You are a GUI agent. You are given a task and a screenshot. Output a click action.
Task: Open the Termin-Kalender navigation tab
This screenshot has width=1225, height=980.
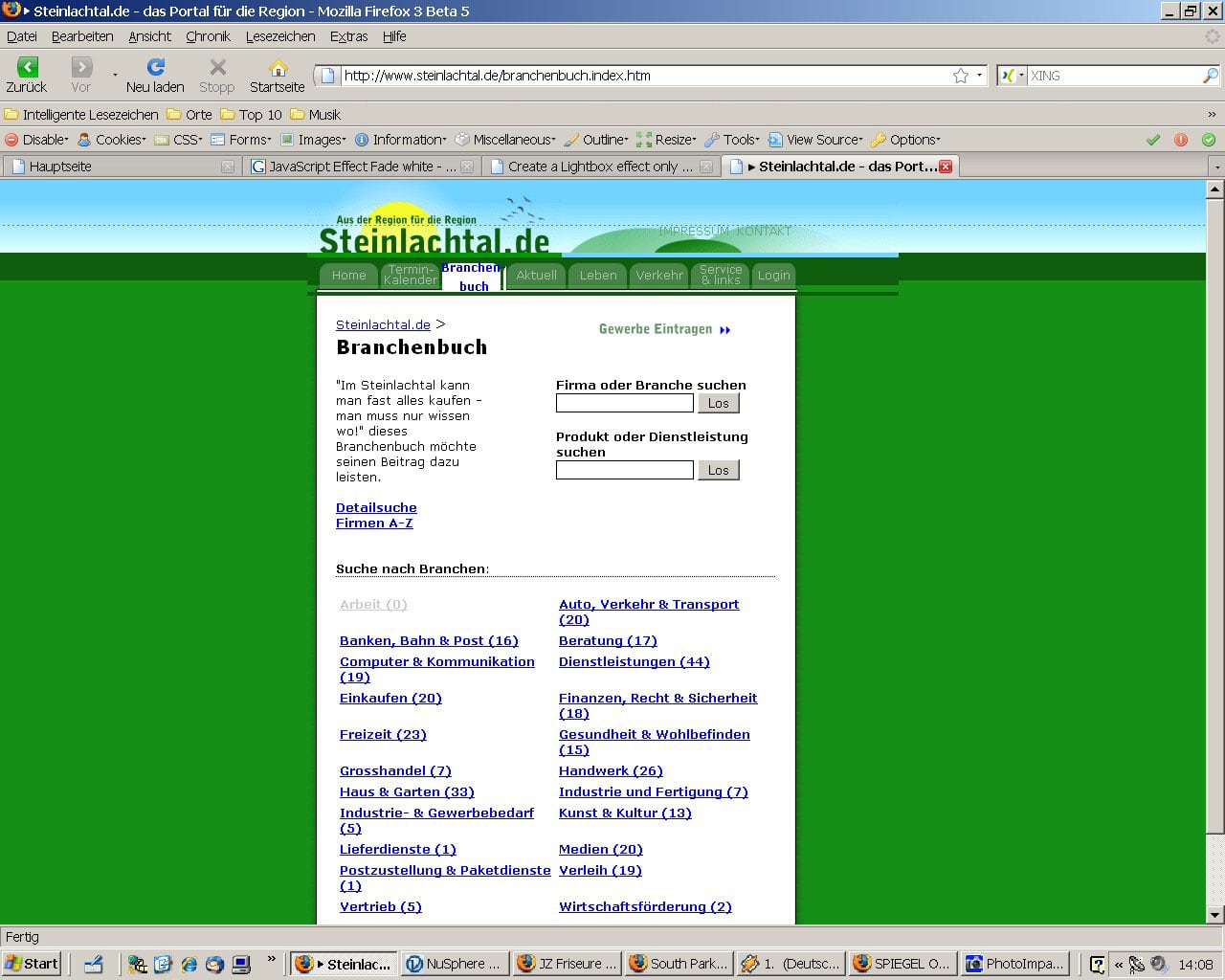[410, 275]
